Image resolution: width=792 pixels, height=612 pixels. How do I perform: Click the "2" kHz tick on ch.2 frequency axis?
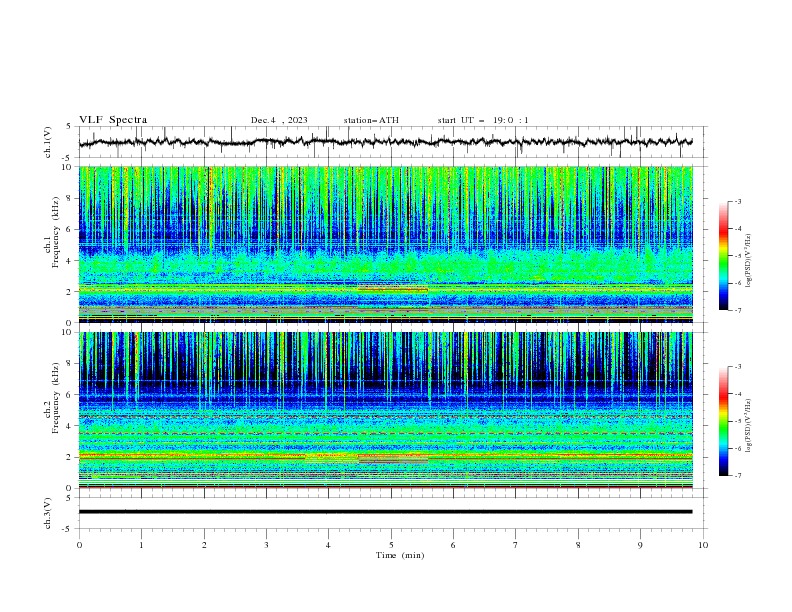(x=69, y=457)
